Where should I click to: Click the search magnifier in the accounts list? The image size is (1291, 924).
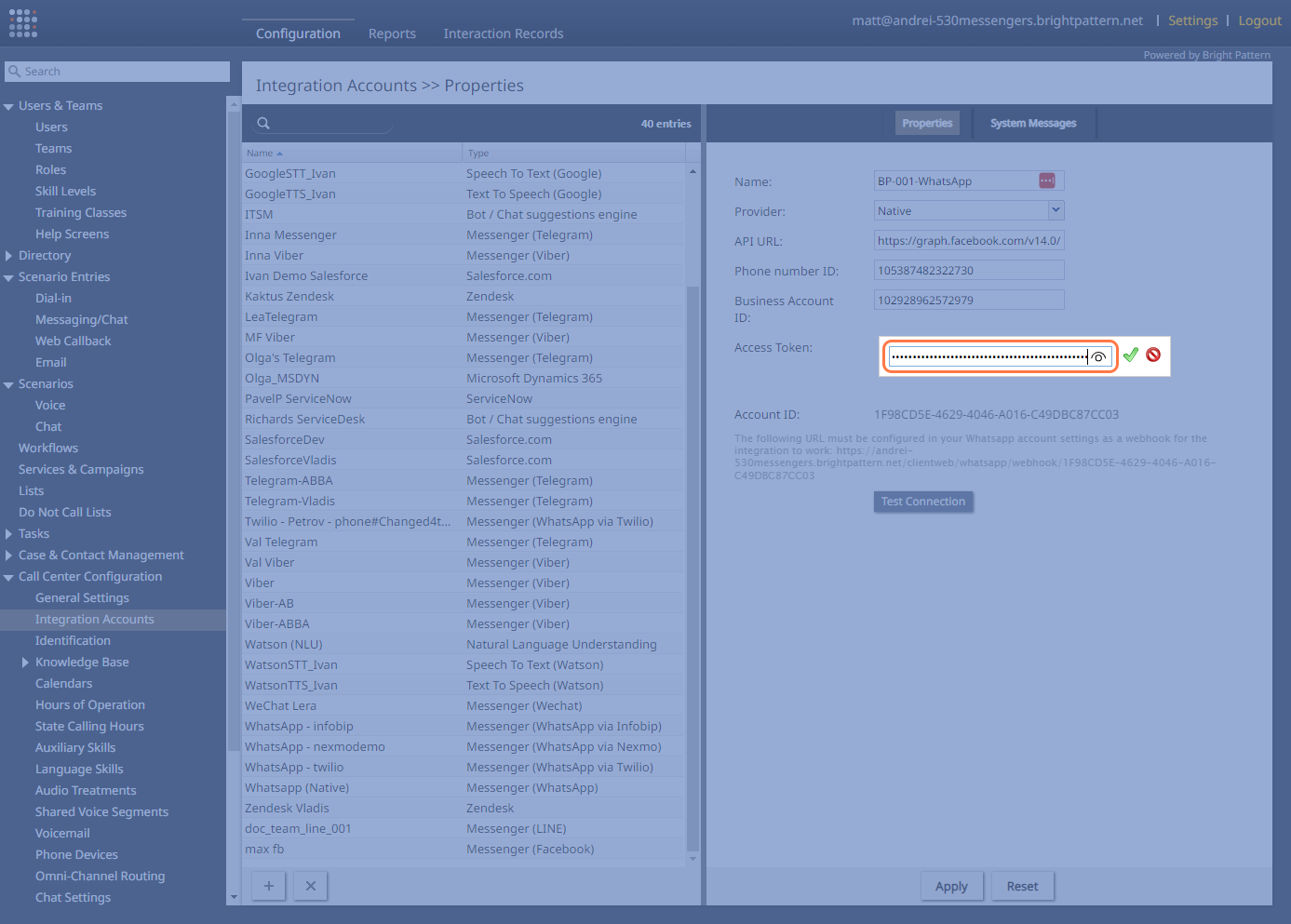[263, 124]
